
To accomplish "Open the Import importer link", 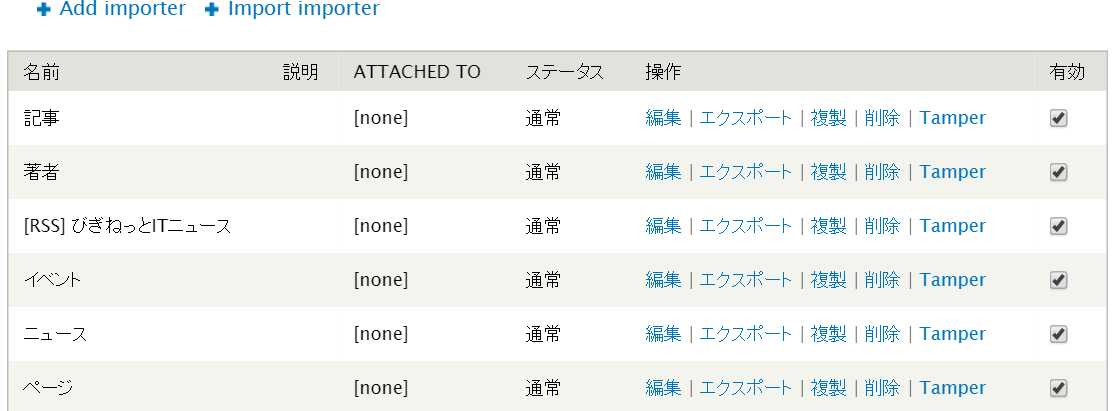I will (x=303, y=9).
